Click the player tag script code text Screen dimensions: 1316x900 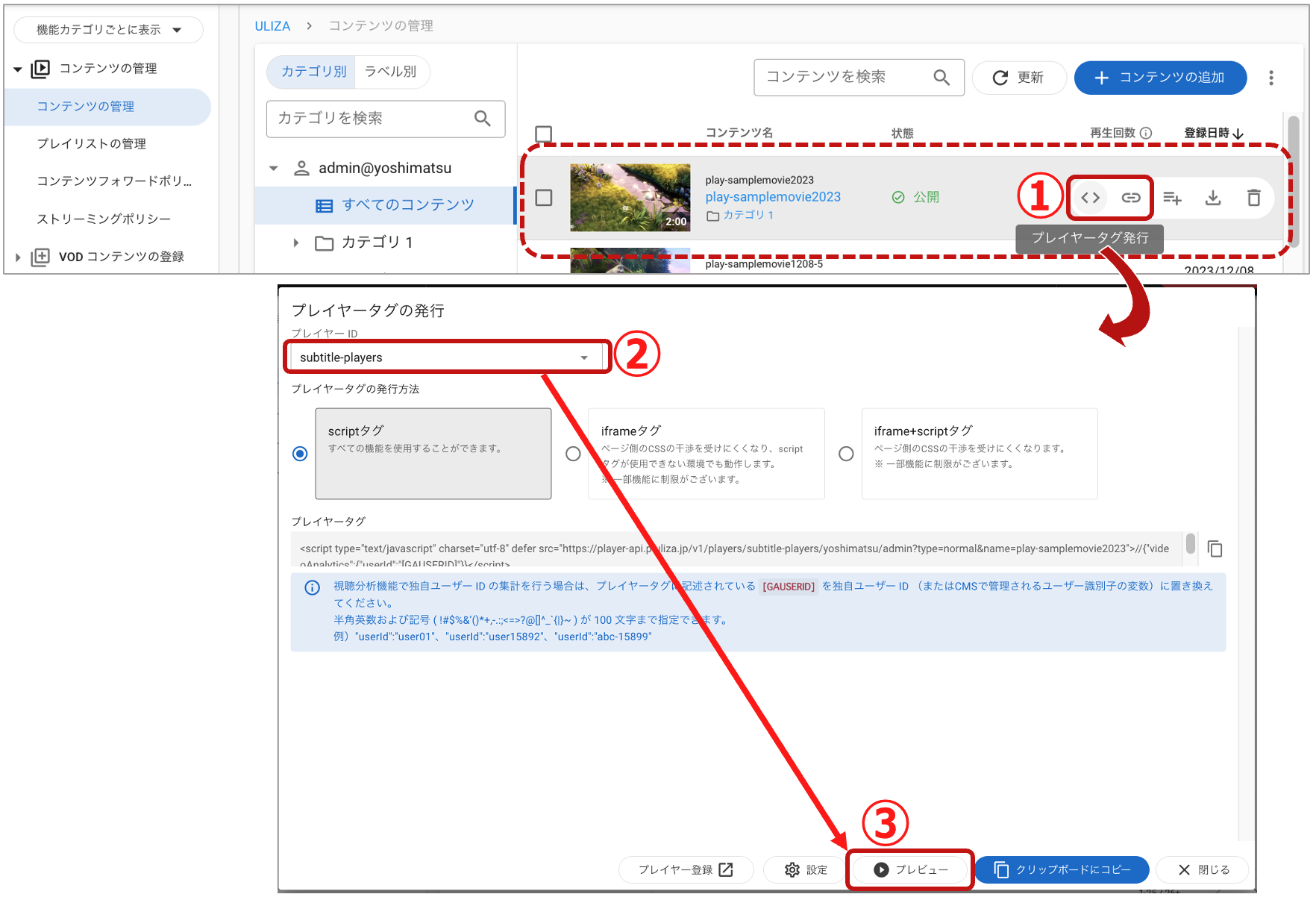(x=735, y=549)
